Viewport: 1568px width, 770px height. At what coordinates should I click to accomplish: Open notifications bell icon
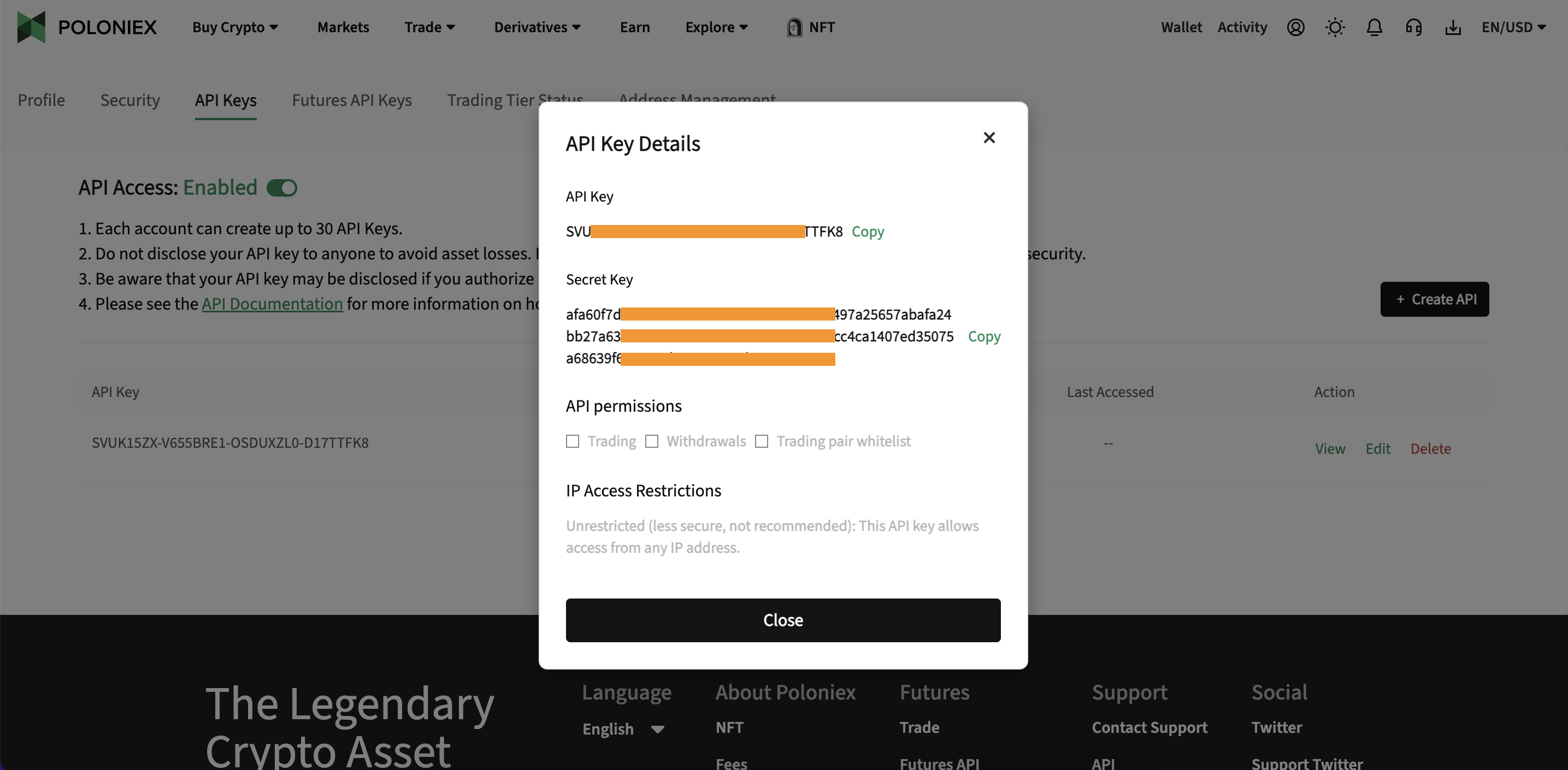point(1374,27)
